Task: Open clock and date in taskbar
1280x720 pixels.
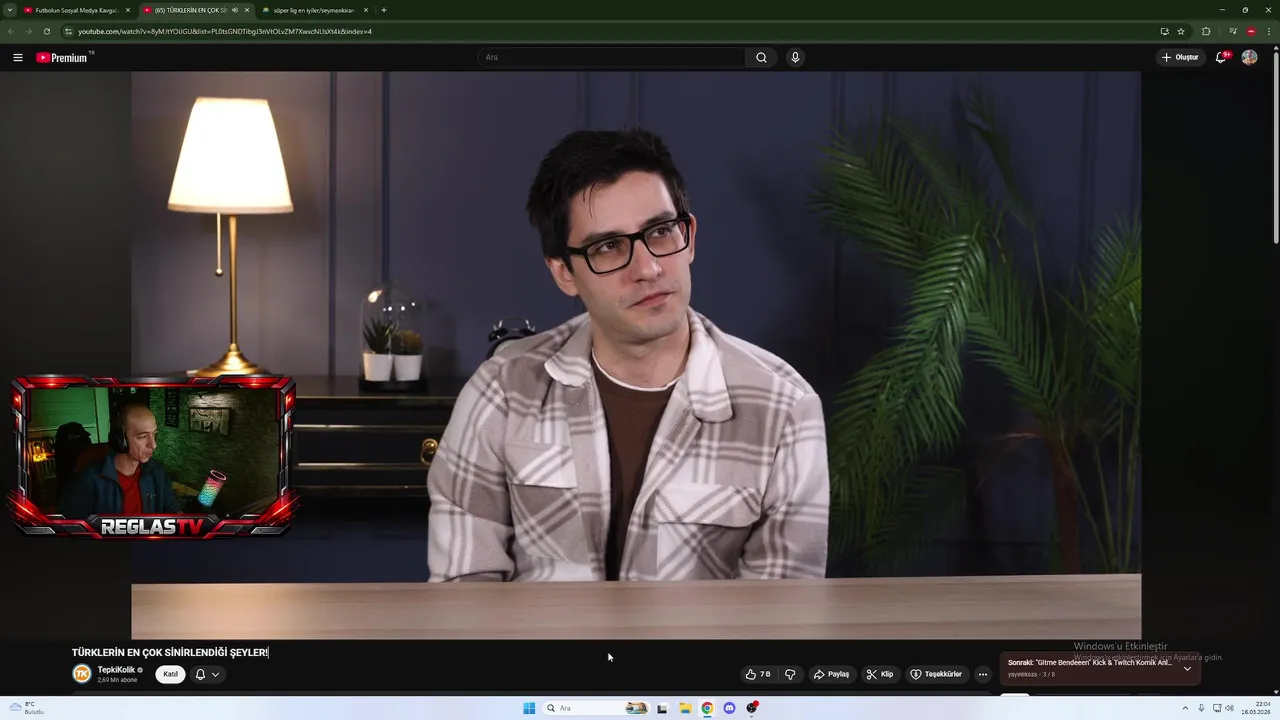Action: (1256, 708)
